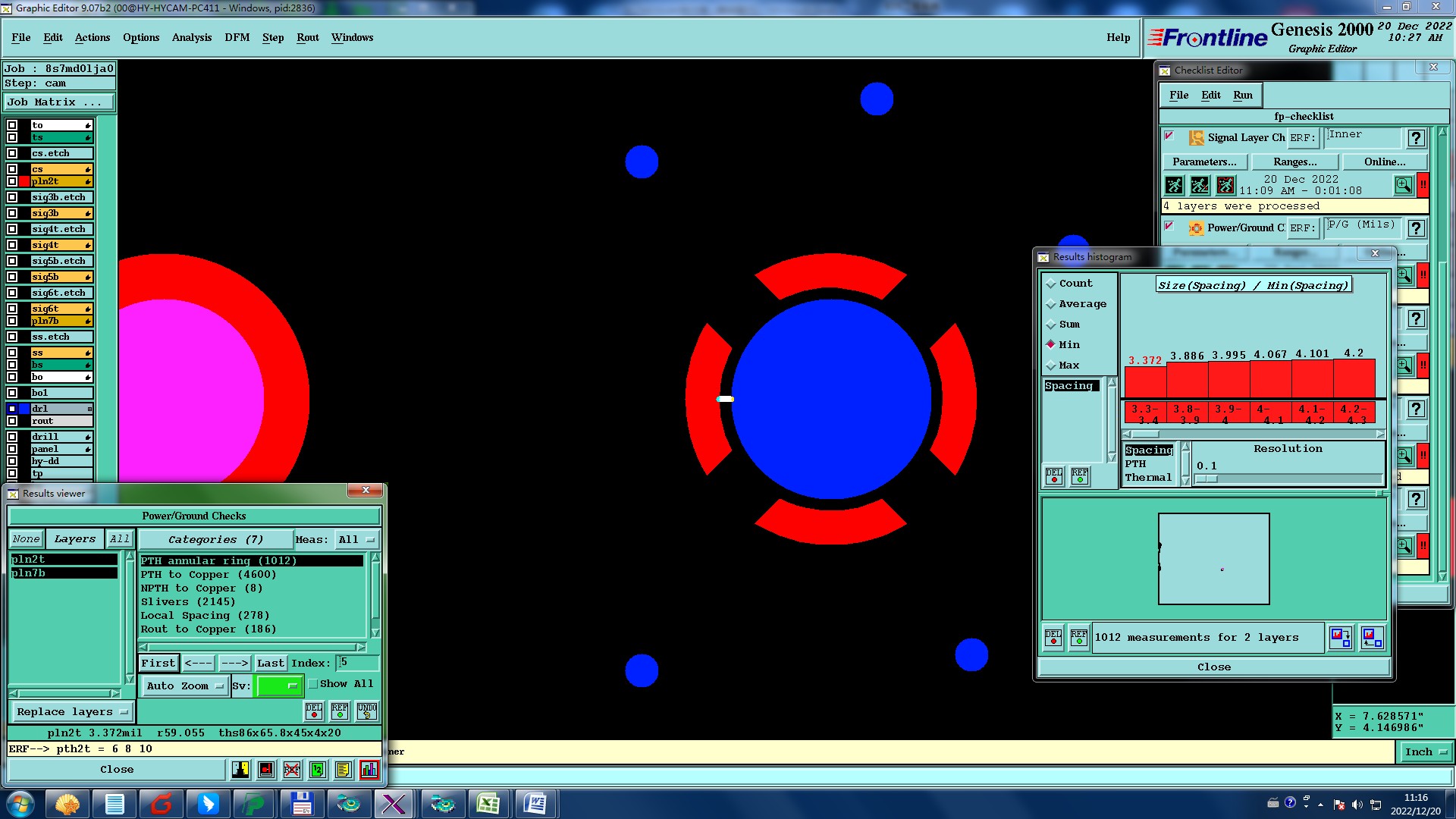1456x819 pixels.
Task: Click the UNDO icon in Results viewer
Action: click(367, 711)
